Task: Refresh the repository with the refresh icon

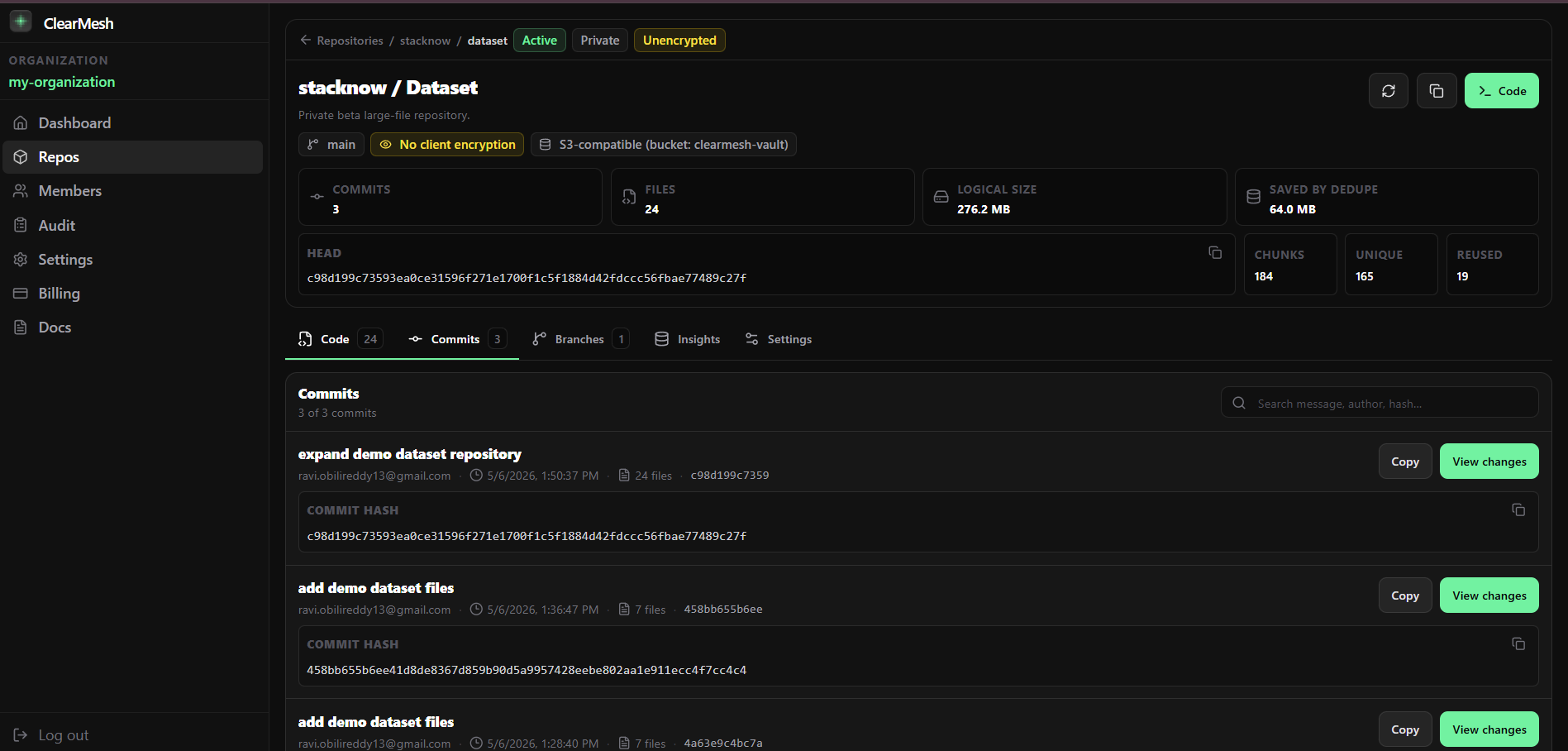Action: click(x=1389, y=91)
